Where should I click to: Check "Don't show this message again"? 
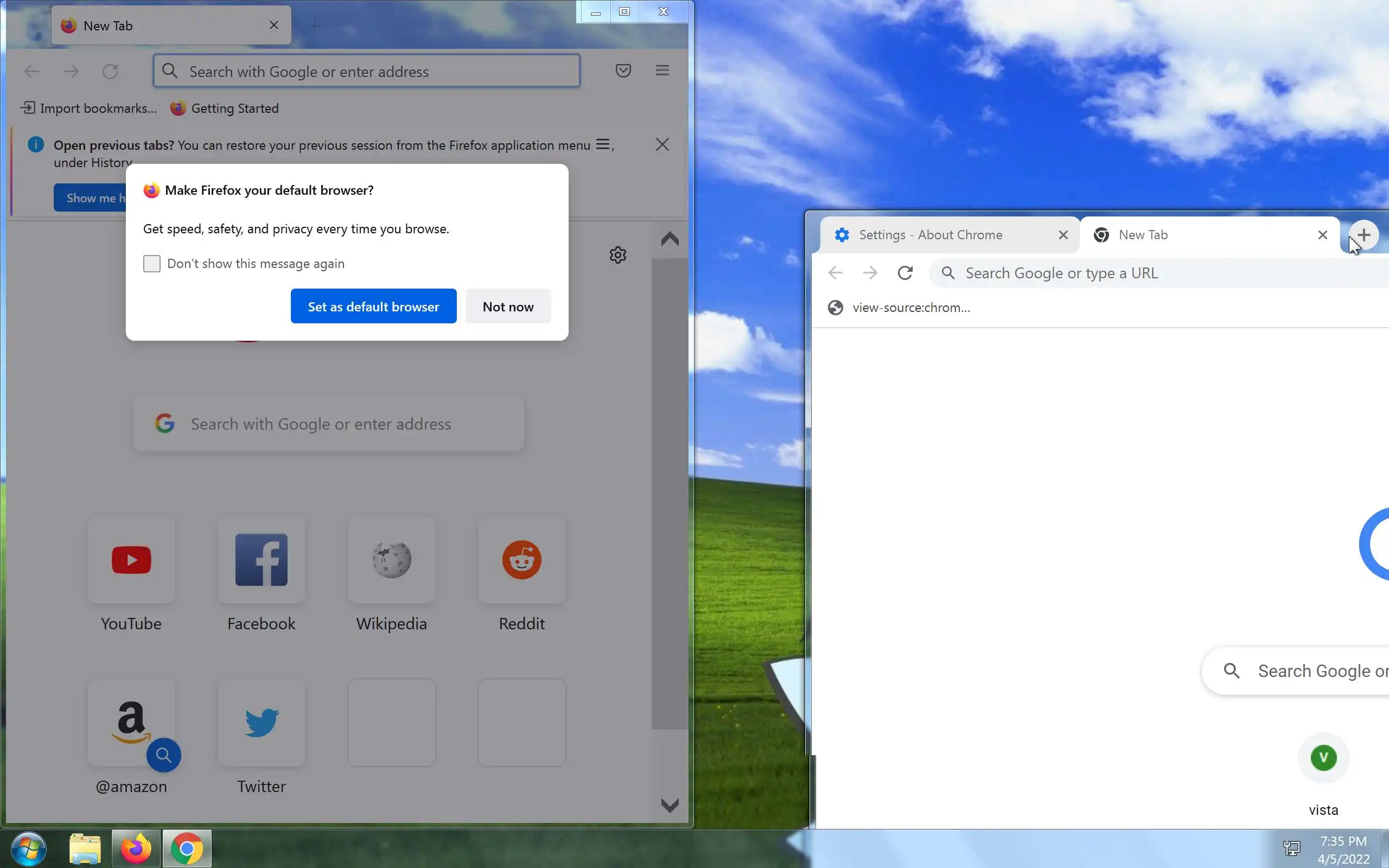coord(151,264)
